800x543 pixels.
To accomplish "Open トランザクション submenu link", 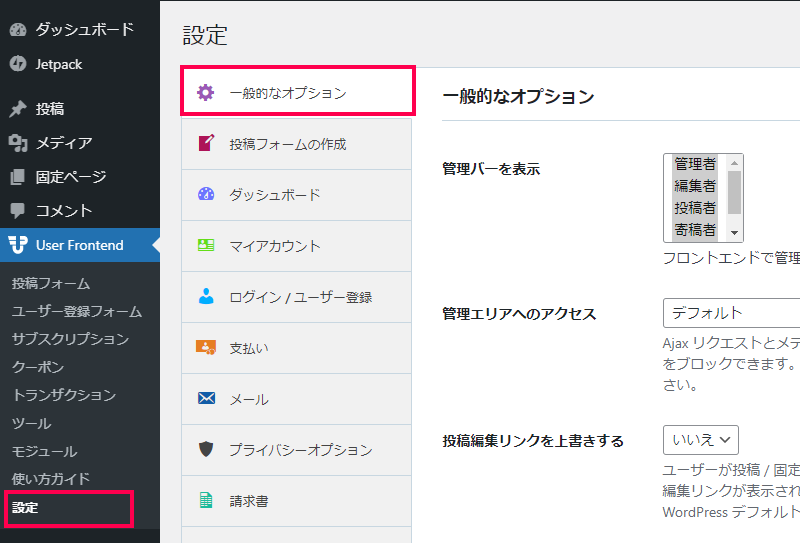I will (x=64, y=396).
